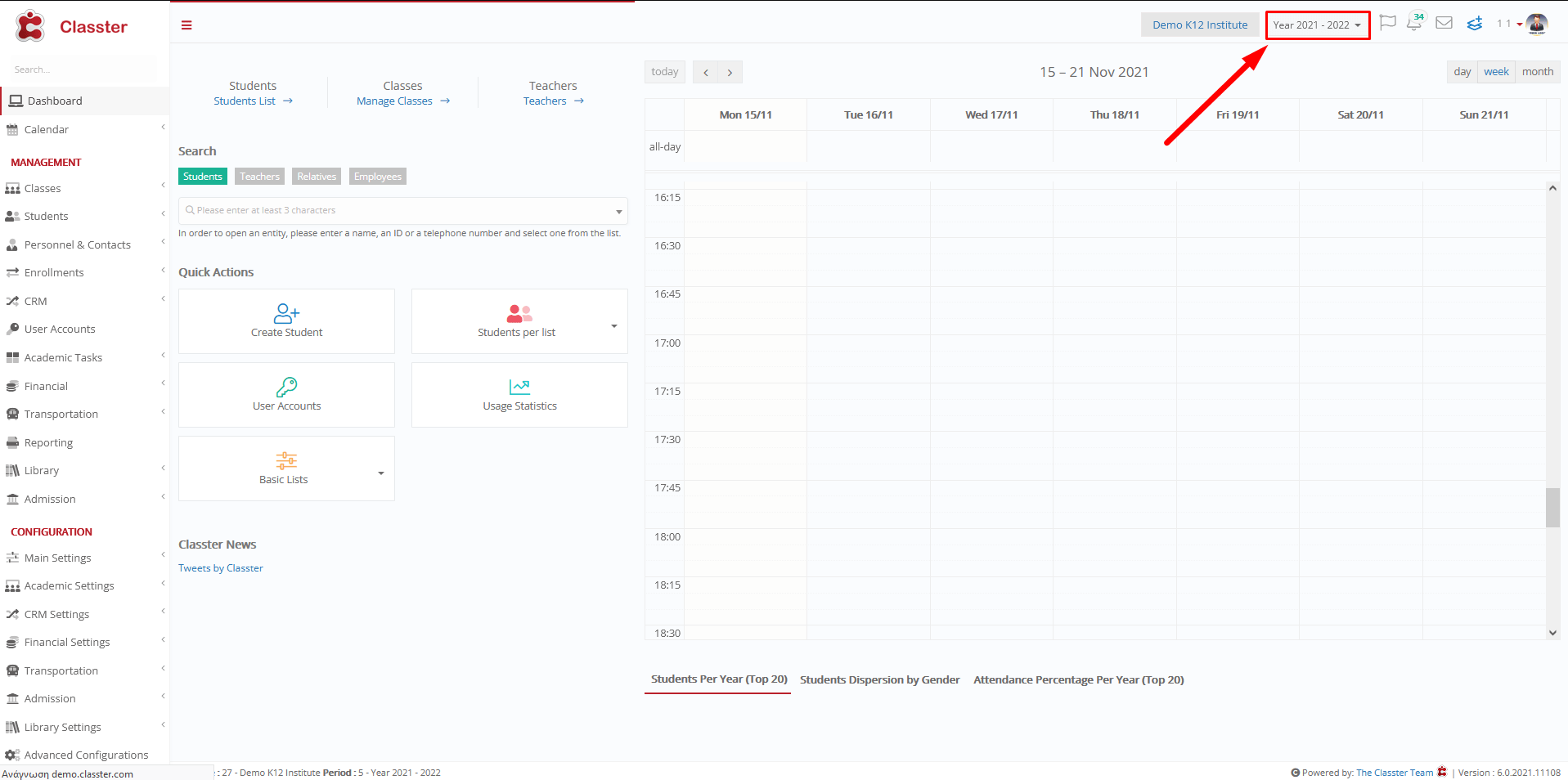This screenshot has width=1568, height=780.
Task: Open Reporting from the sidebar
Action: (x=48, y=442)
